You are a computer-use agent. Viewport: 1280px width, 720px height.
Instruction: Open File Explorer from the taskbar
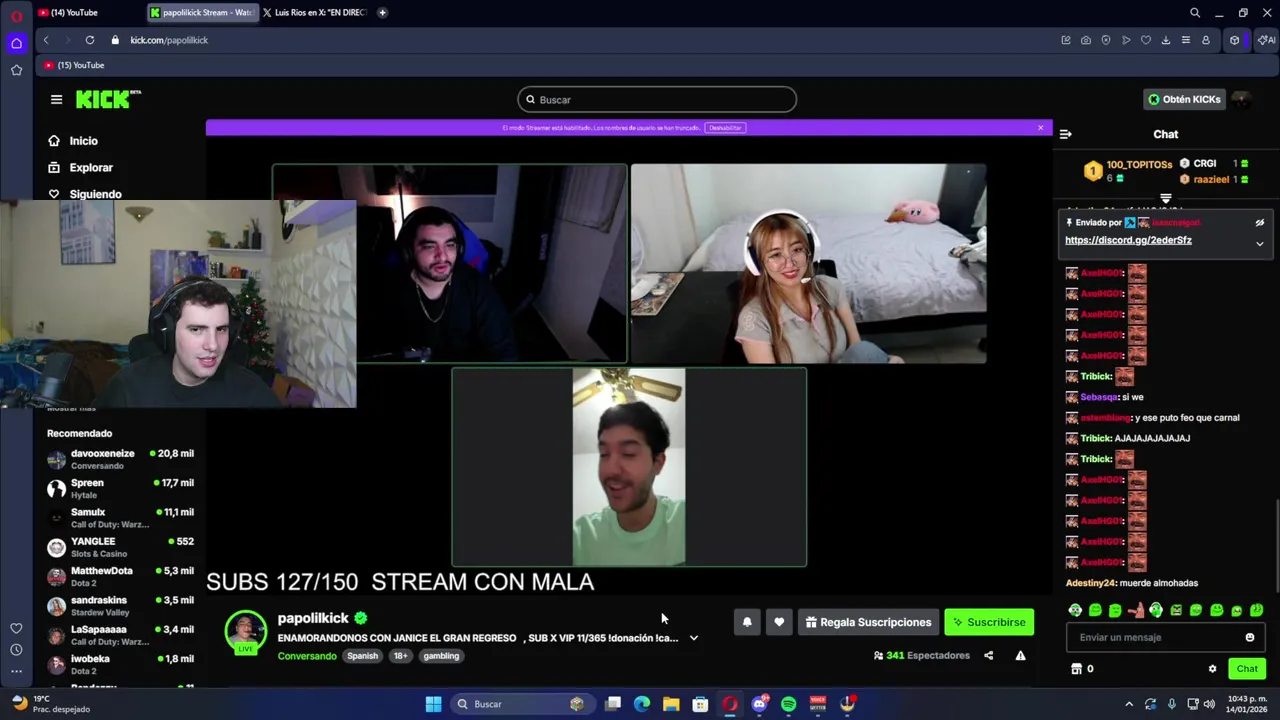tap(671, 704)
